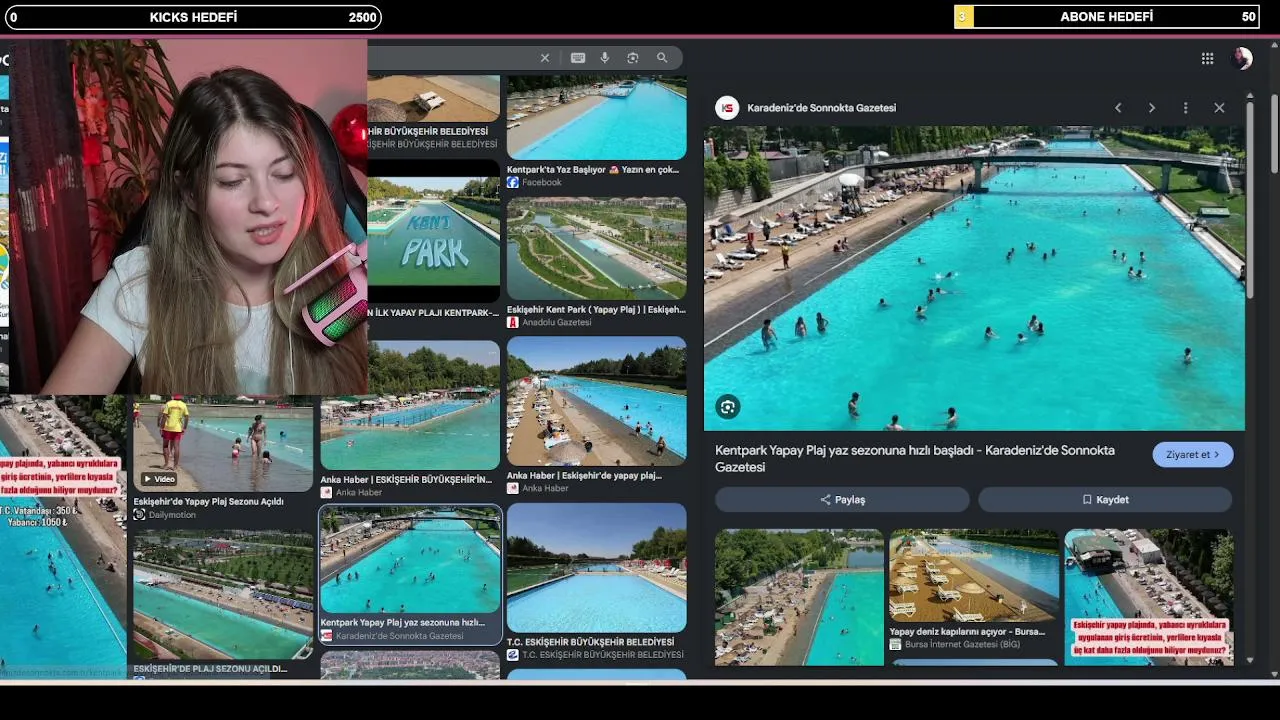Click the favicon beside 'T.C. ESKİŞEHİR BÜYÜKŞEHİR BELEDİYESİ'

513,655
